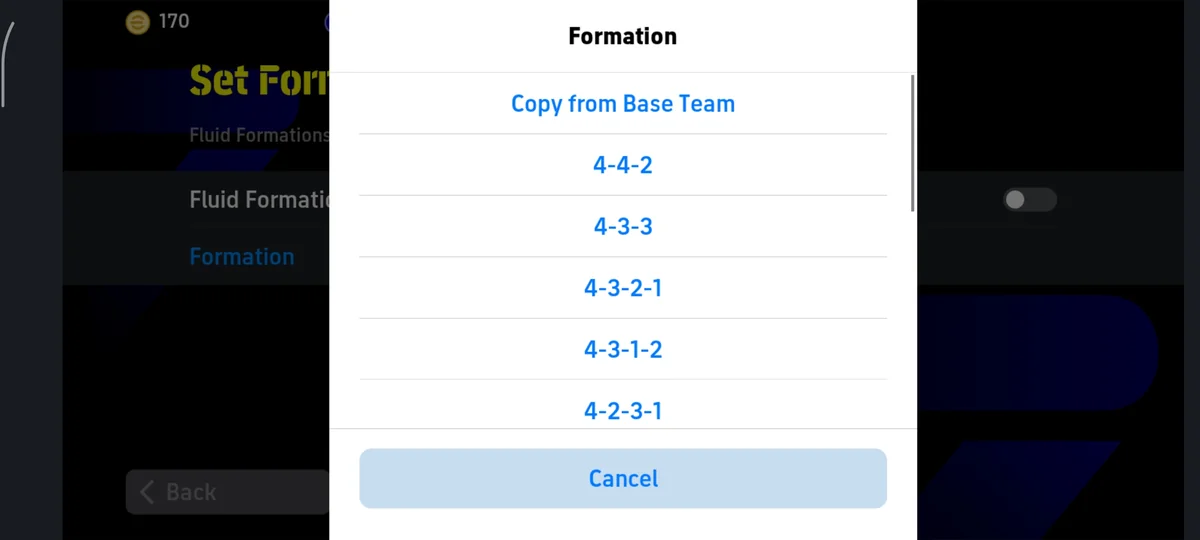Click the back chevron arrow icon
Image resolution: width=1200 pixels, height=540 pixels.
147,492
